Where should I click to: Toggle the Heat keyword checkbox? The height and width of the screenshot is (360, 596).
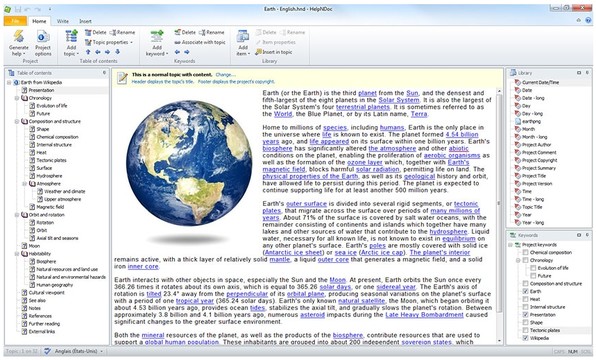coord(525,299)
